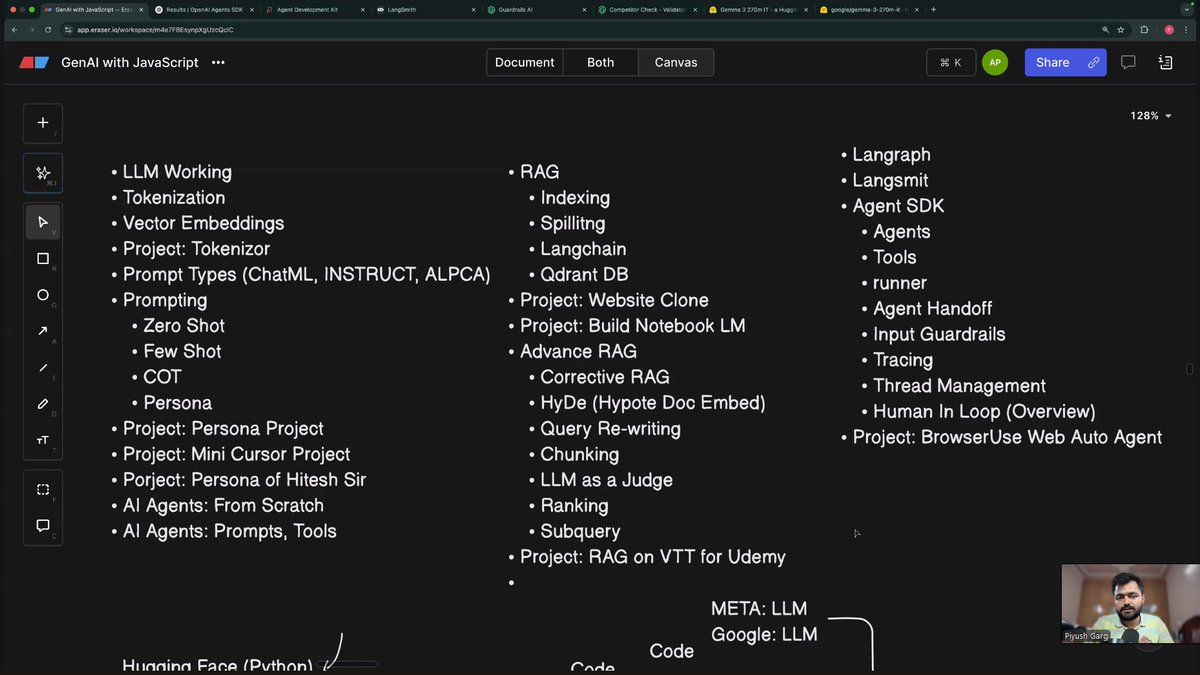Image resolution: width=1200 pixels, height=675 pixels.
Task: Click the text 'Project: Website Clone'
Action: (614, 300)
